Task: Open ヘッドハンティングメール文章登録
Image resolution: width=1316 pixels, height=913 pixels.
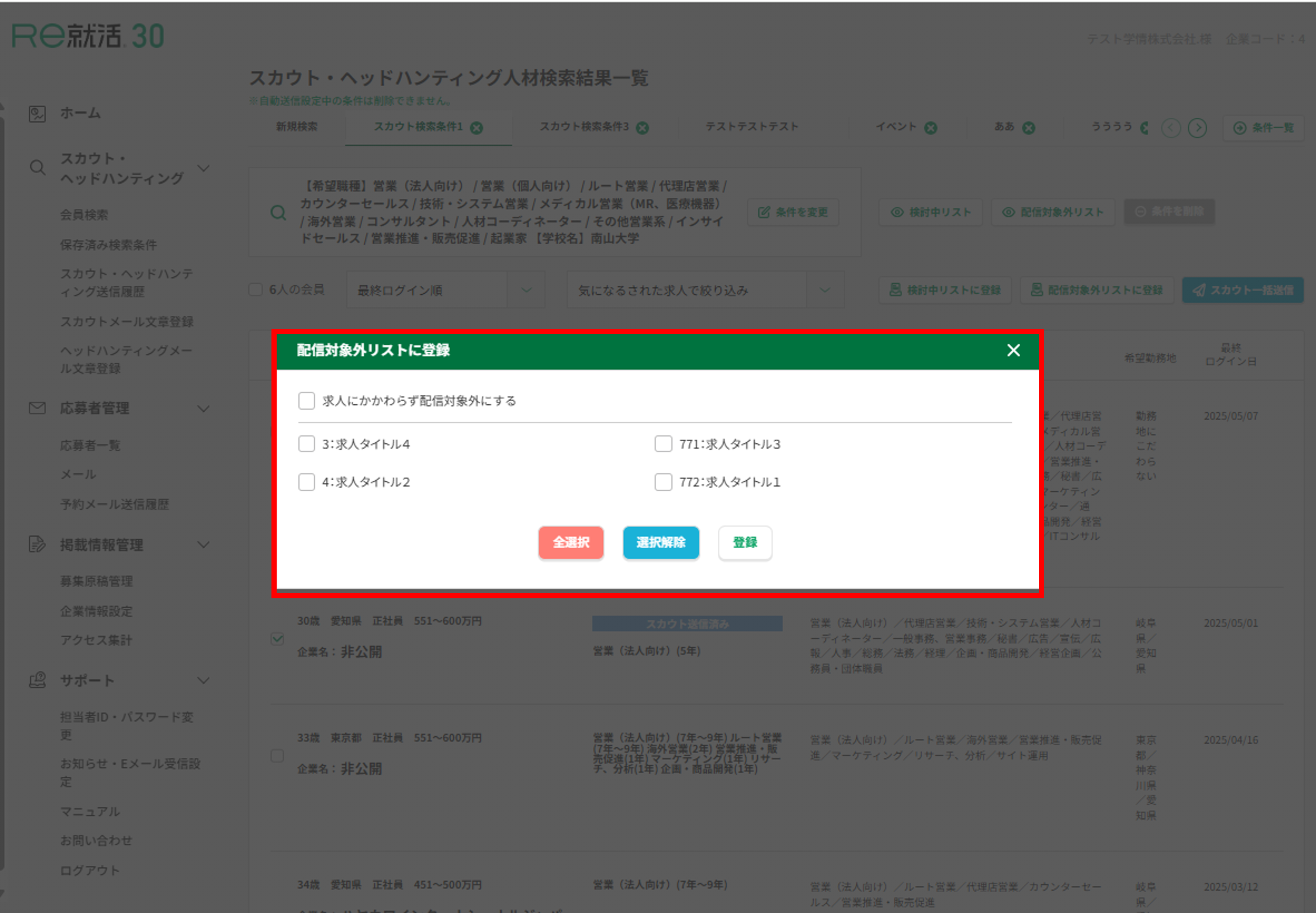Action: 126,359
